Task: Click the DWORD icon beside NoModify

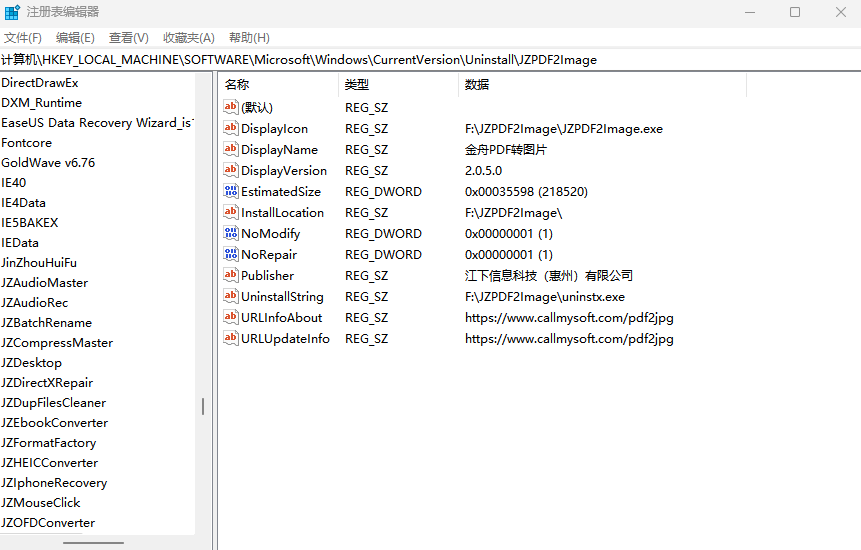Action: tap(231, 233)
